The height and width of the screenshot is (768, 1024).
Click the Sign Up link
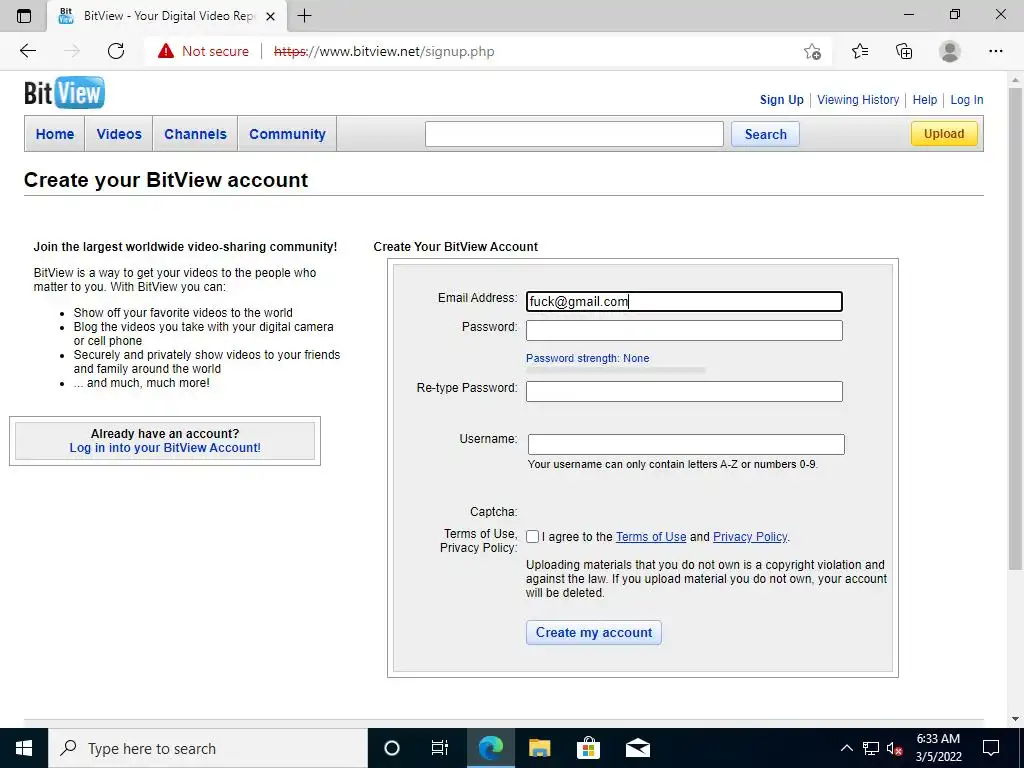pyautogui.click(x=782, y=100)
